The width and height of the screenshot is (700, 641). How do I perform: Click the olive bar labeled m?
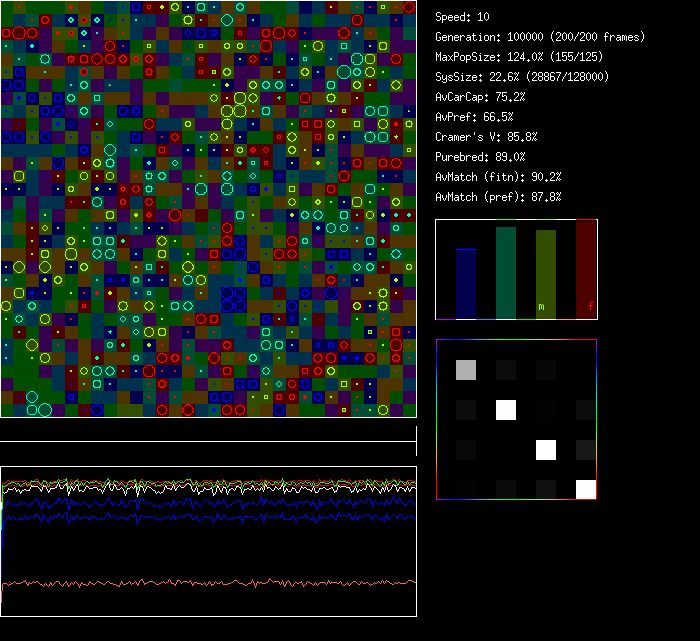[546, 275]
